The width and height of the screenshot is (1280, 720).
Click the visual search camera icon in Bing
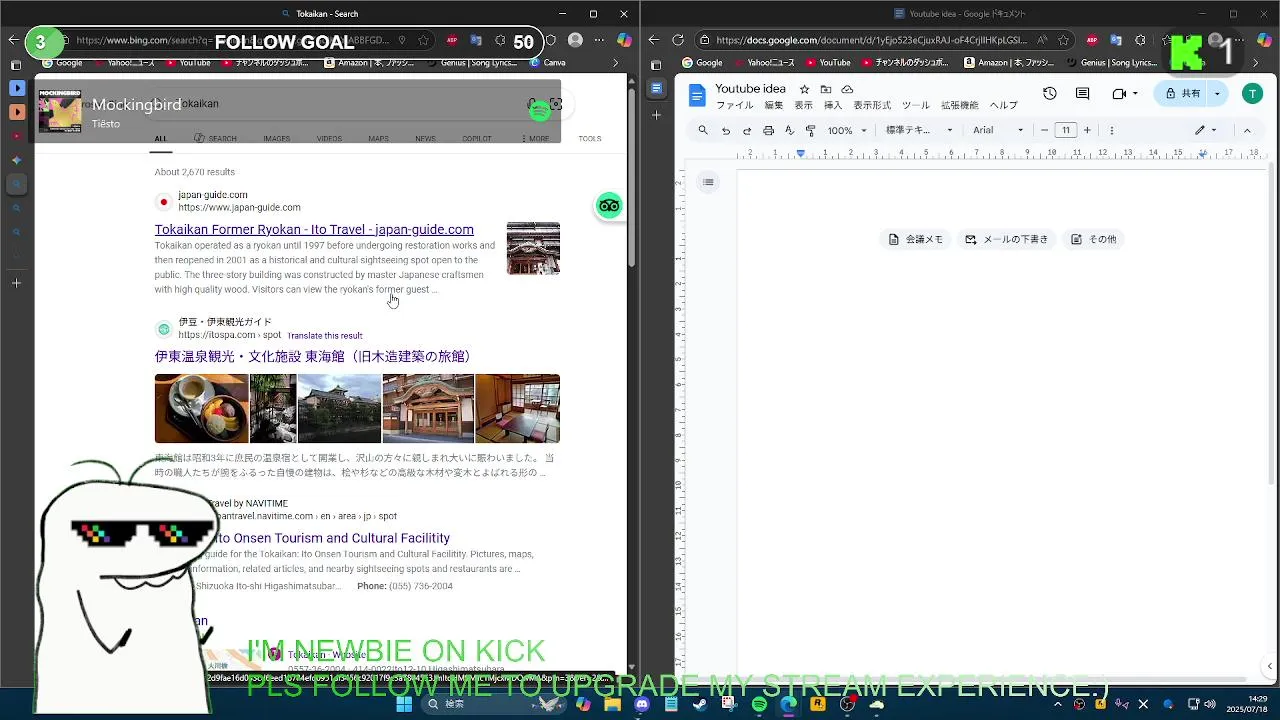556,104
